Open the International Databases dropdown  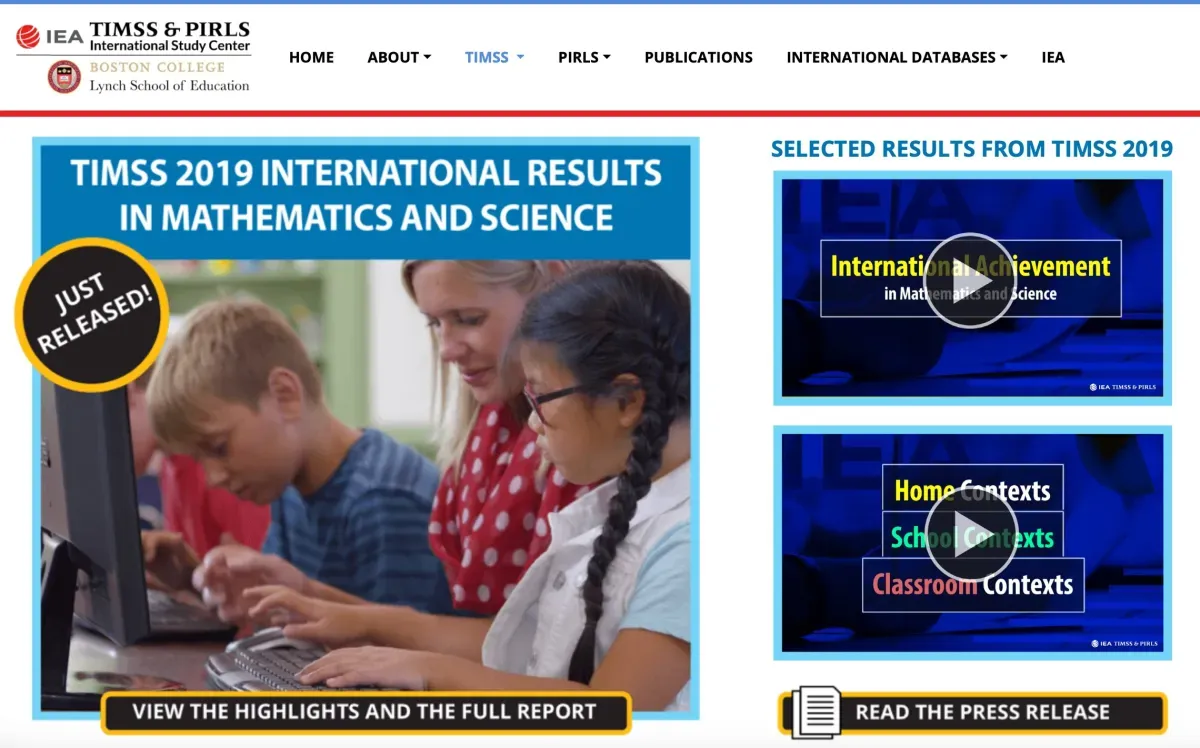click(896, 57)
